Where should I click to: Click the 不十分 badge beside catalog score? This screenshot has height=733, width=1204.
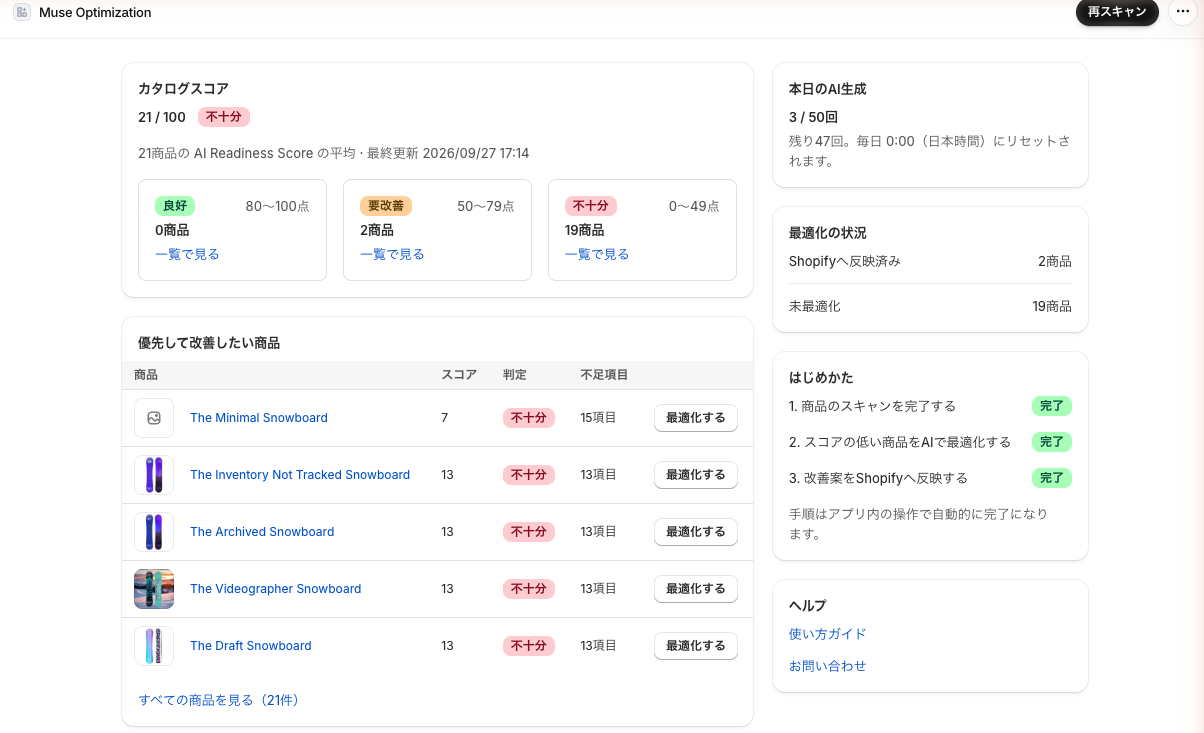coord(224,117)
